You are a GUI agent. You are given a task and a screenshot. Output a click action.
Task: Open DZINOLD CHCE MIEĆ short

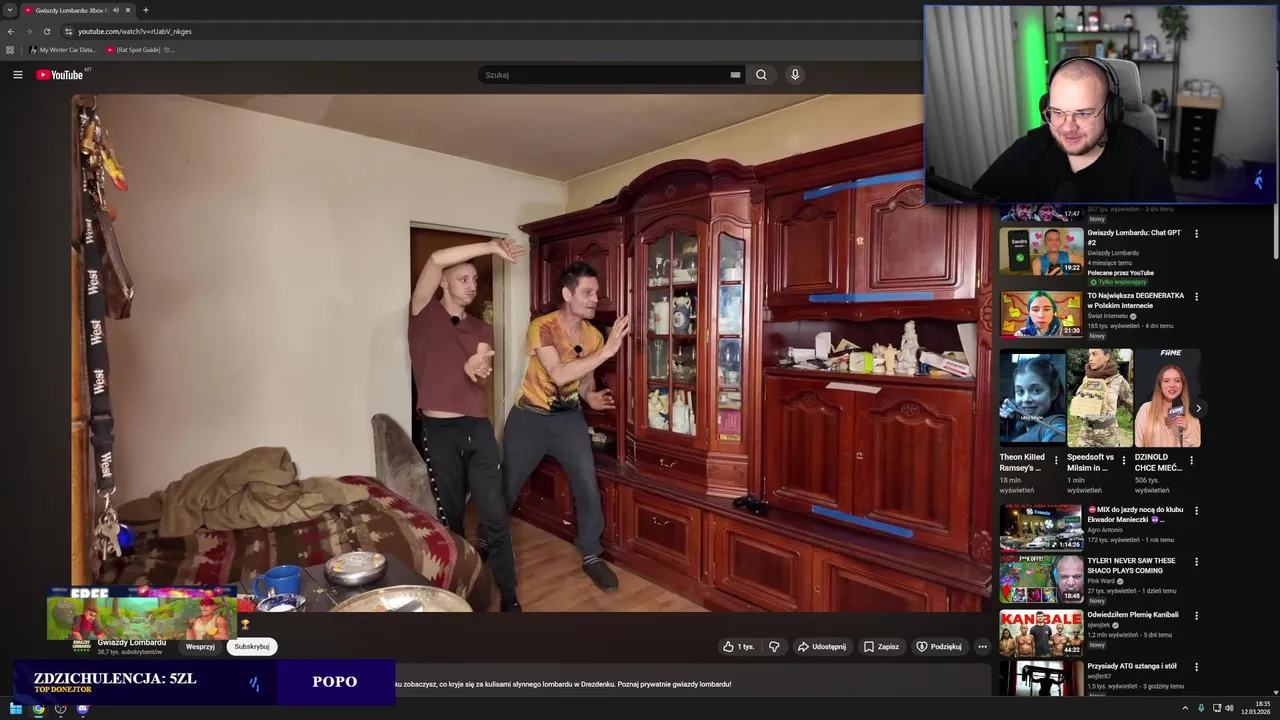(x=1167, y=397)
